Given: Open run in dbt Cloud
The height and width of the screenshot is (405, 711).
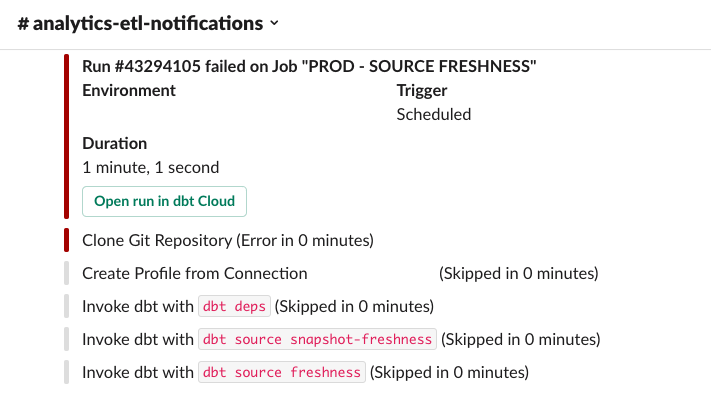Looking at the screenshot, I should point(164,201).
